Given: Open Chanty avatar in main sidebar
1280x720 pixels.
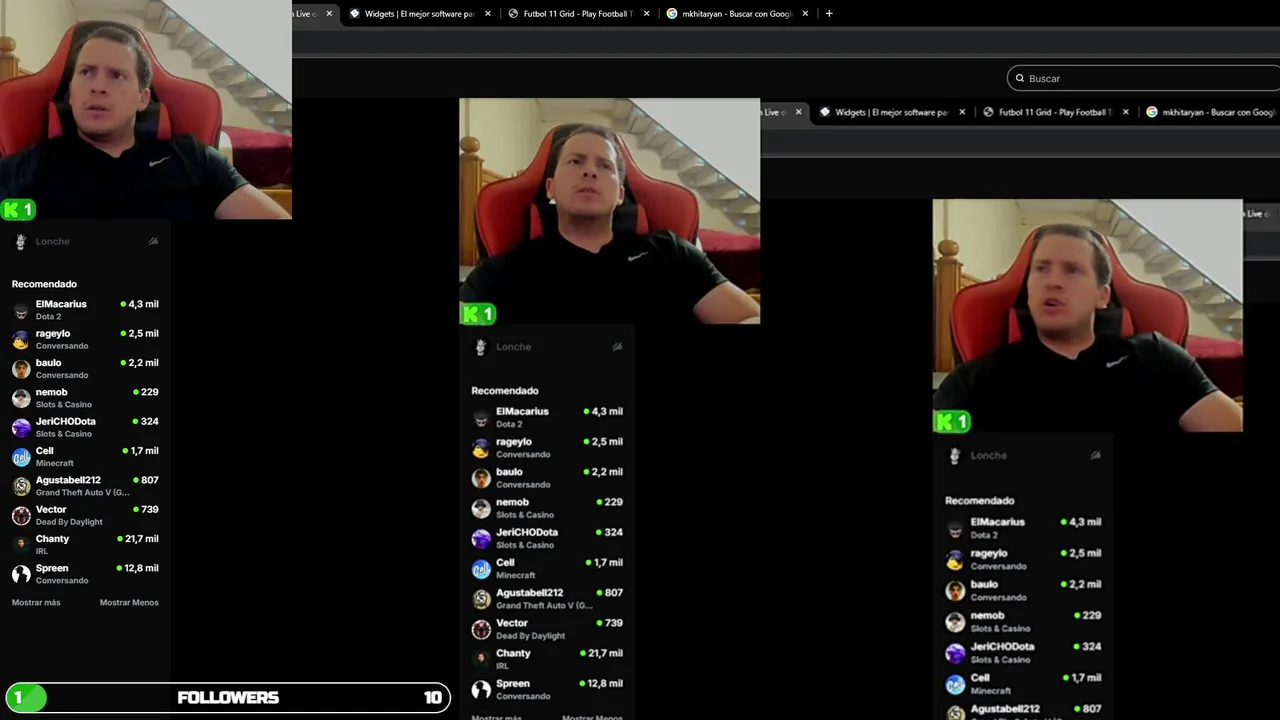Looking at the screenshot, I should (21, 544).
